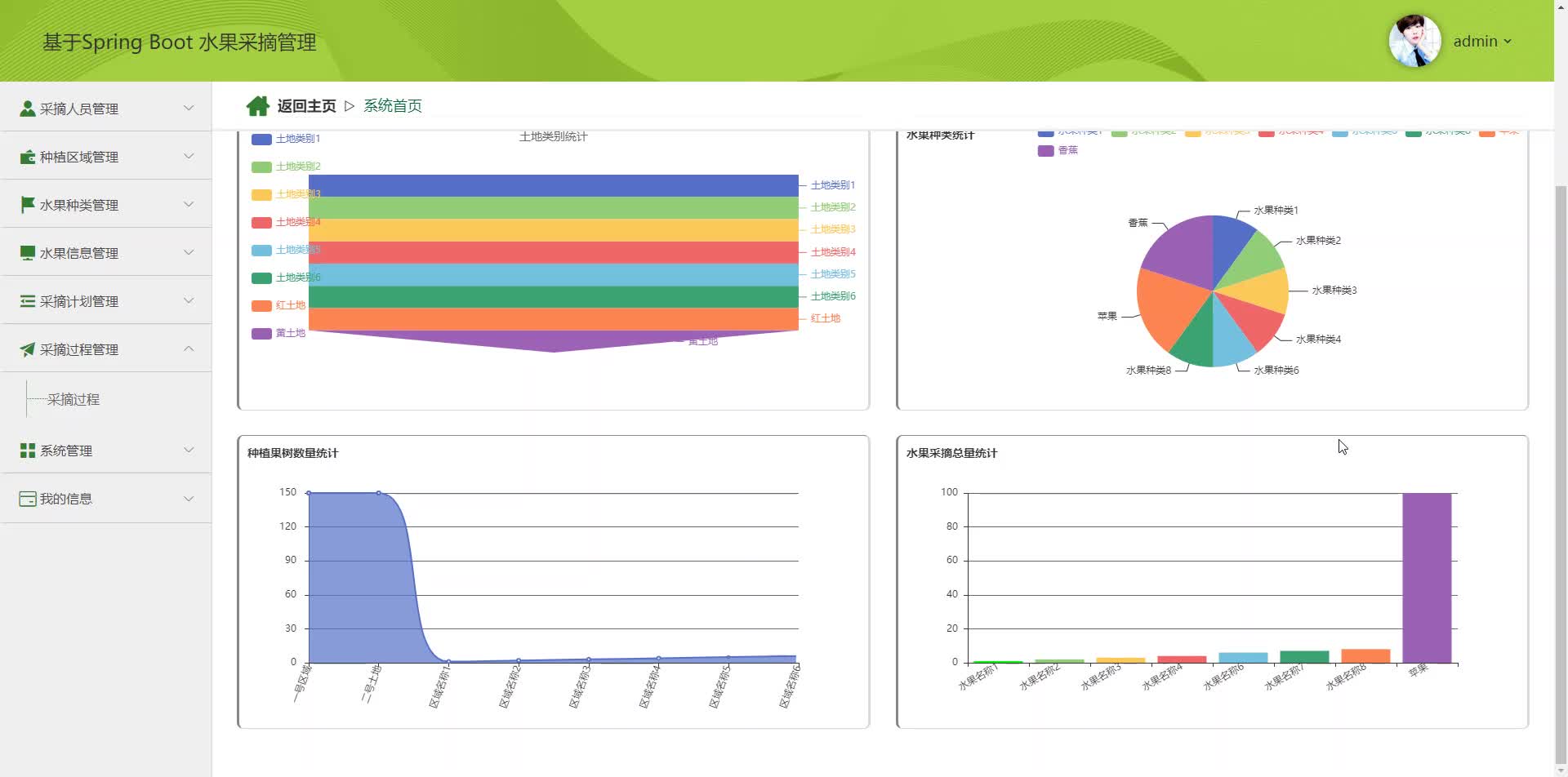The image size is (1568, 777).
Task: Toggle 香蕉 legend in fruit pie chart
Action: [1058, 150]
